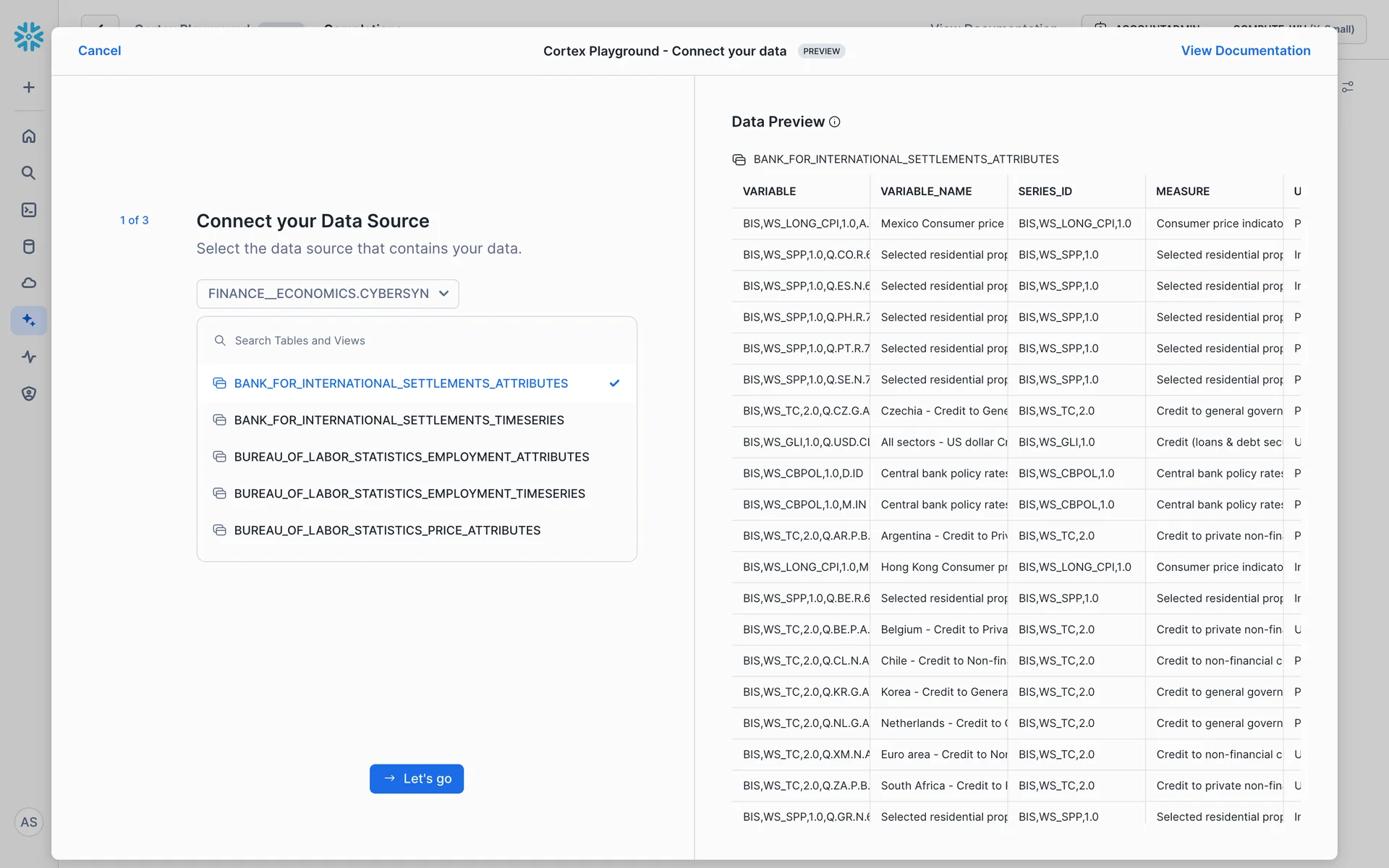Open the Worksheets terminal icon in sidebar
The image size is (1389, 868).
tap(29, 210)
